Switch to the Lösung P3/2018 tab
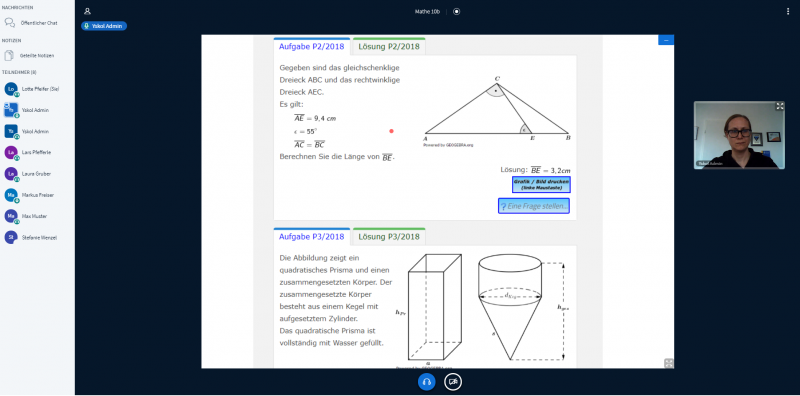 pos(389,237)
